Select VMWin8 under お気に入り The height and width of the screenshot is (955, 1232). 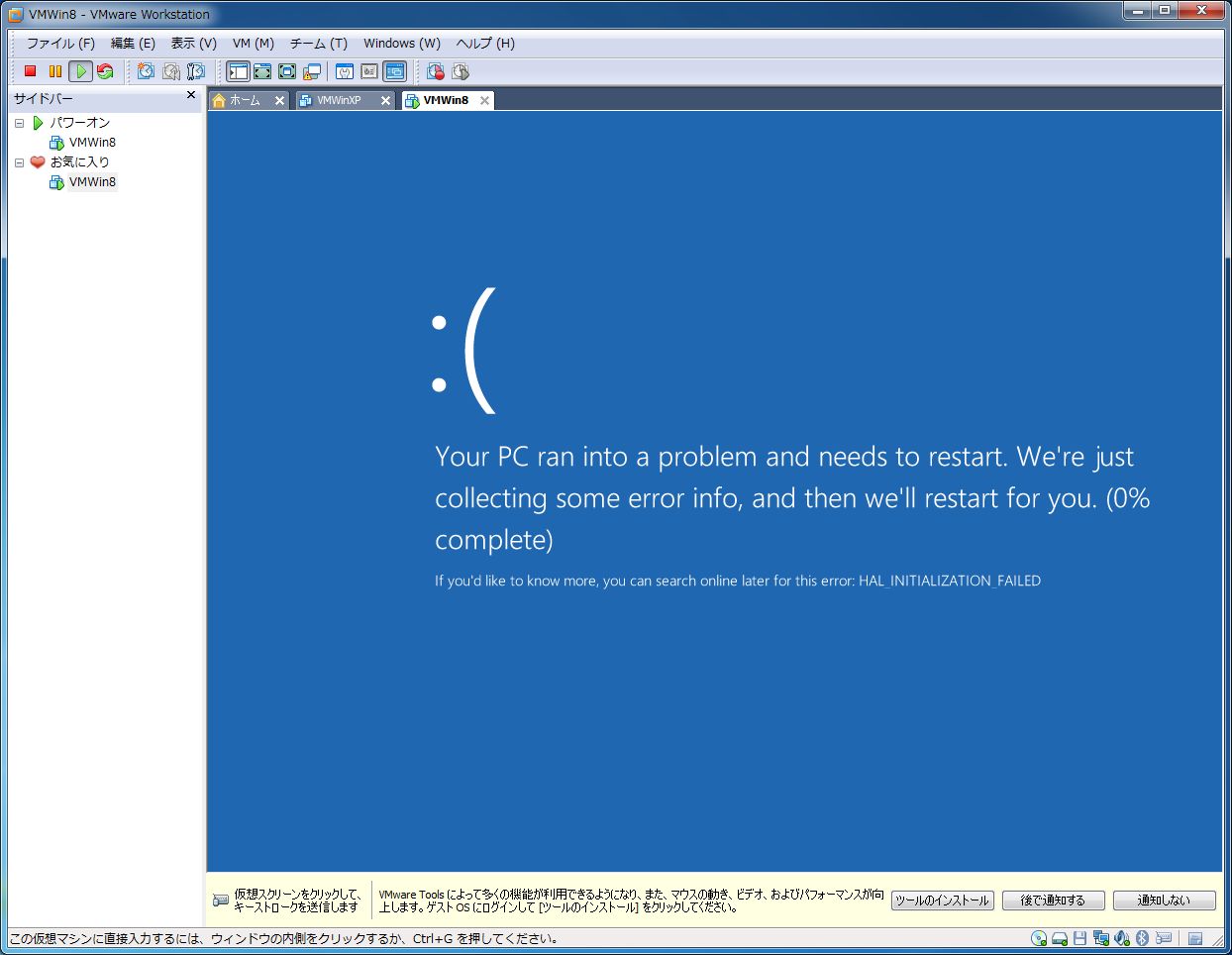[x=92, y=182]
